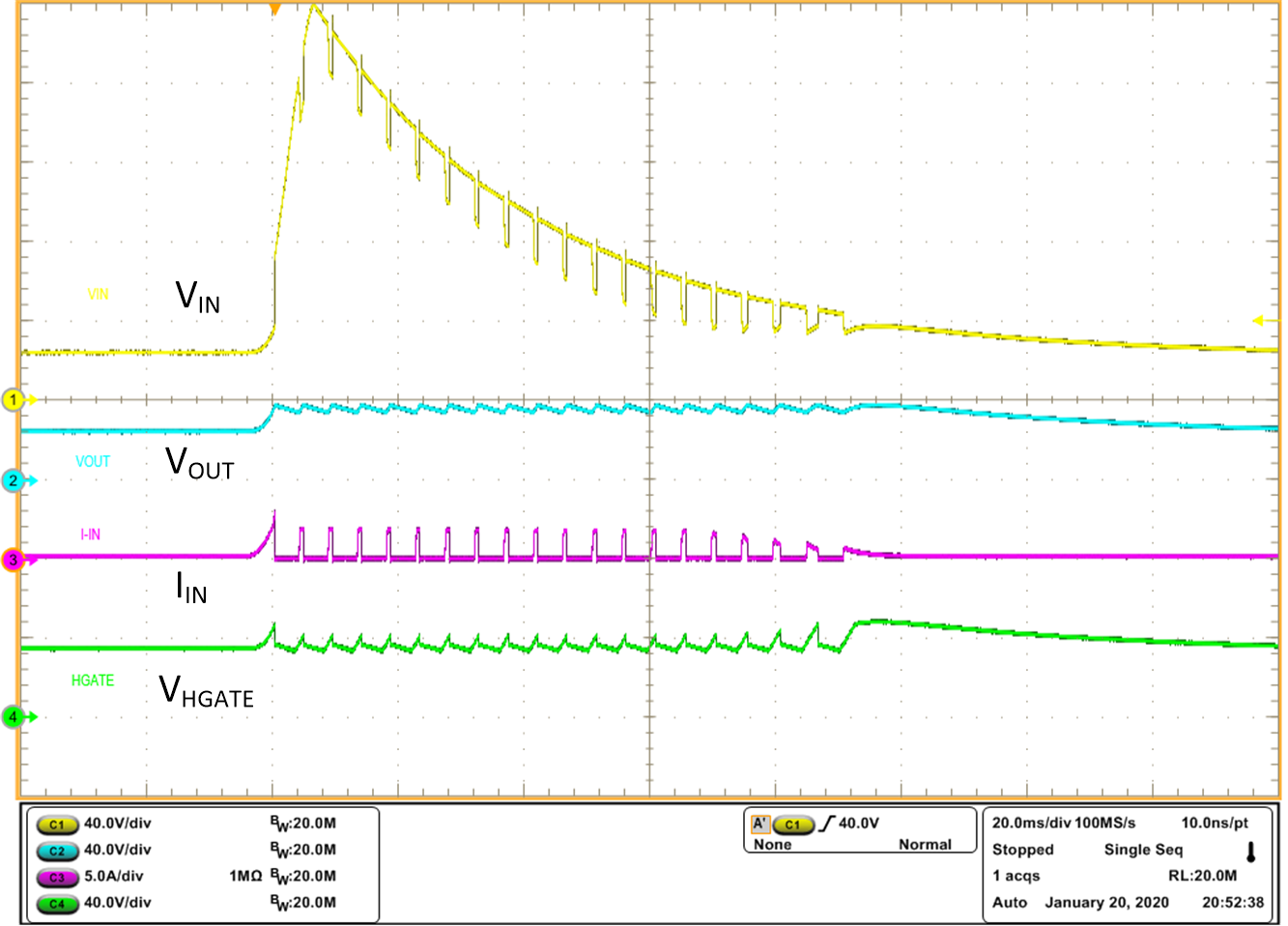Select the yellow C1 channel badge
This screenshot has height=926, width=1288.
(x=58, y=825)
